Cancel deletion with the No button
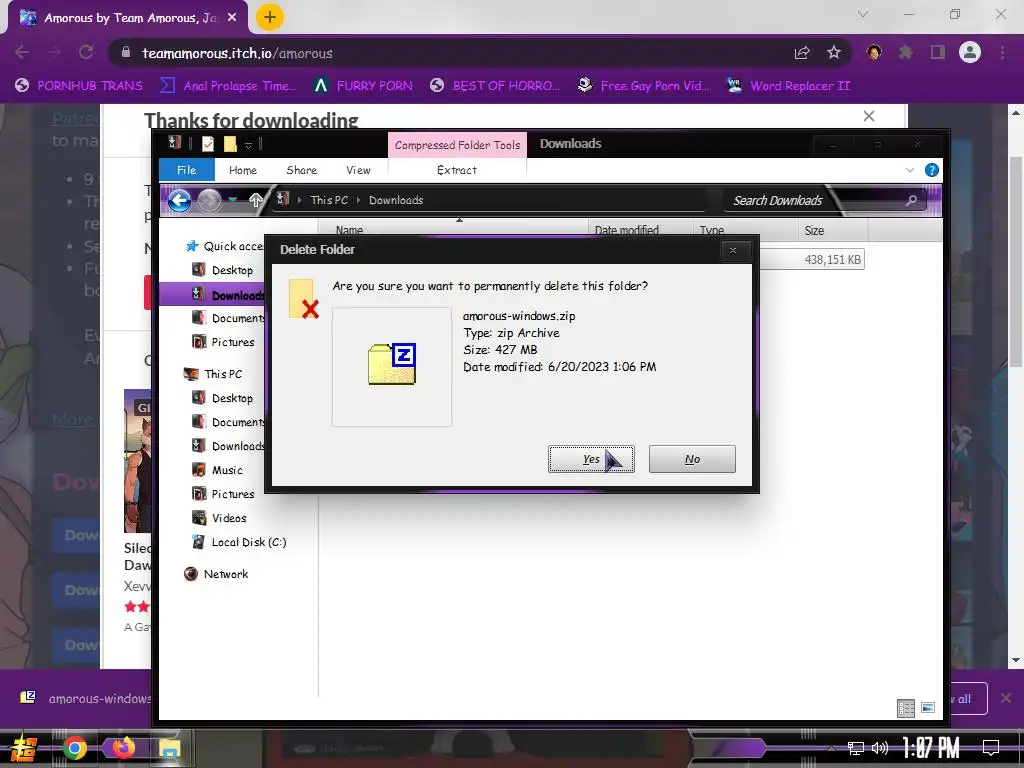1024x768 pixels. (x=692, y=459)
